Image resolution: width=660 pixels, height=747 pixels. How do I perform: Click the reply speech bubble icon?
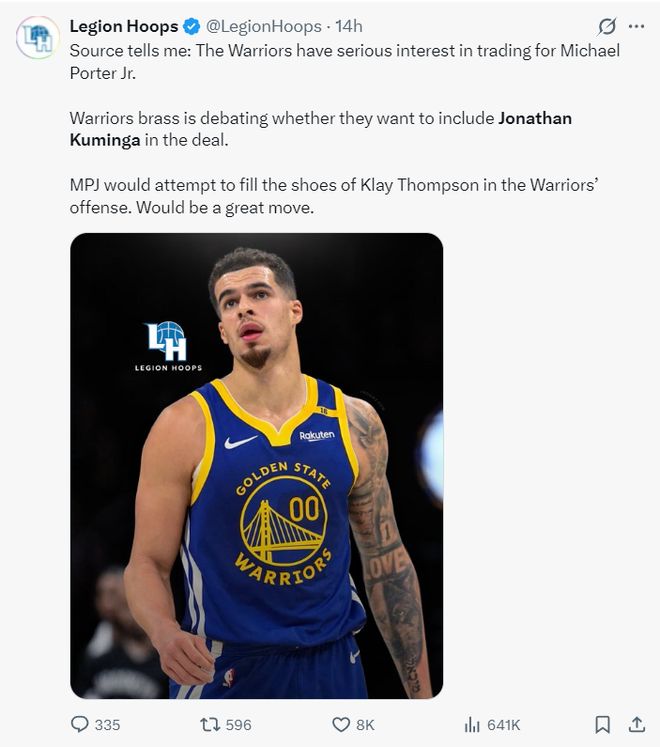[x=80, y=724]
